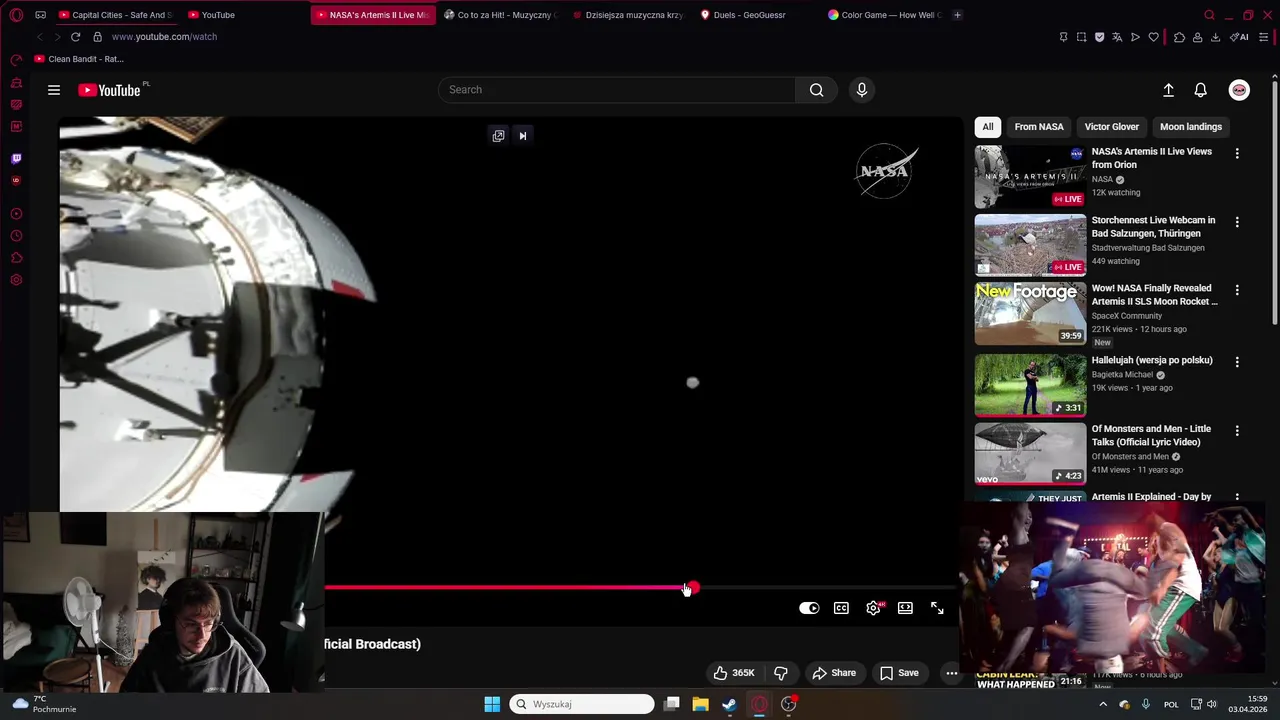Open Twitch in the Opera sidebar

pyautogui.click(x=16, y=158)
